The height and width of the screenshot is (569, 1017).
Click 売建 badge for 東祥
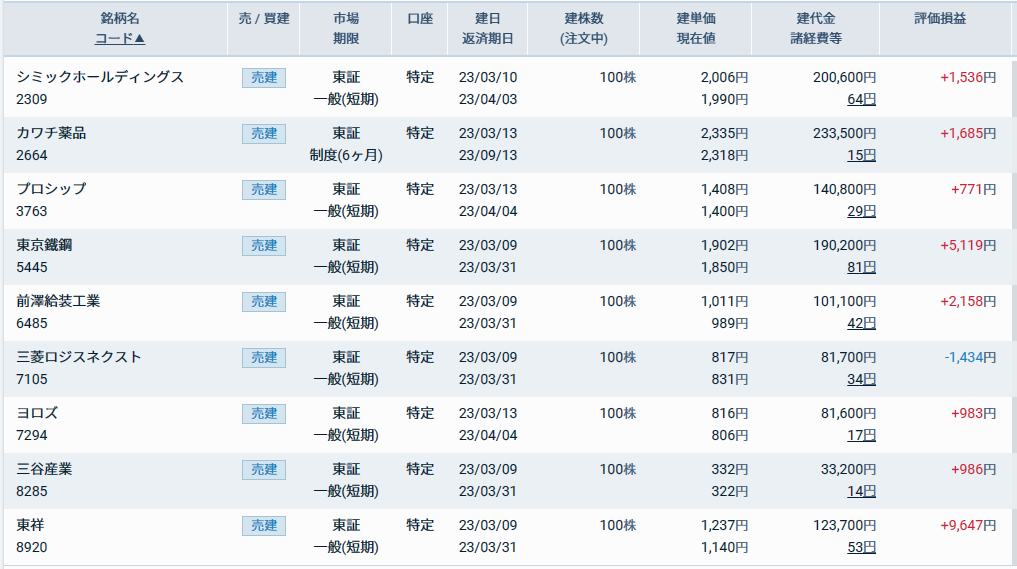click(264, 526)
